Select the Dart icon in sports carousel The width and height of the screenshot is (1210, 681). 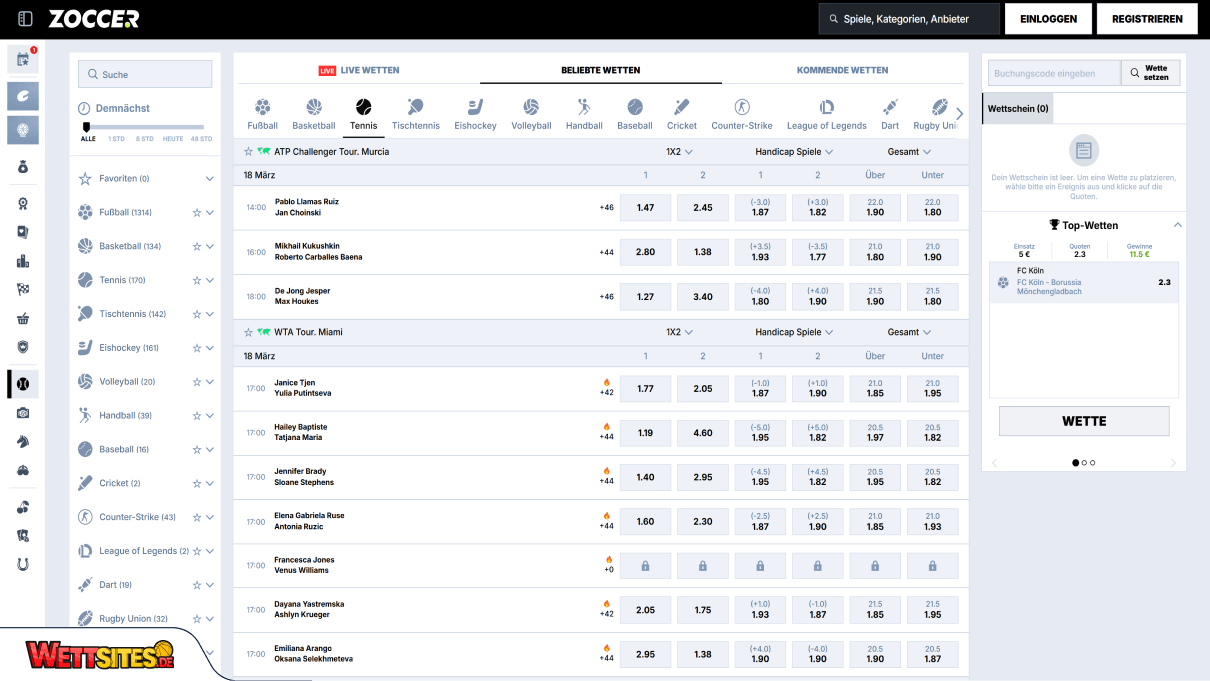click(890, 108)
